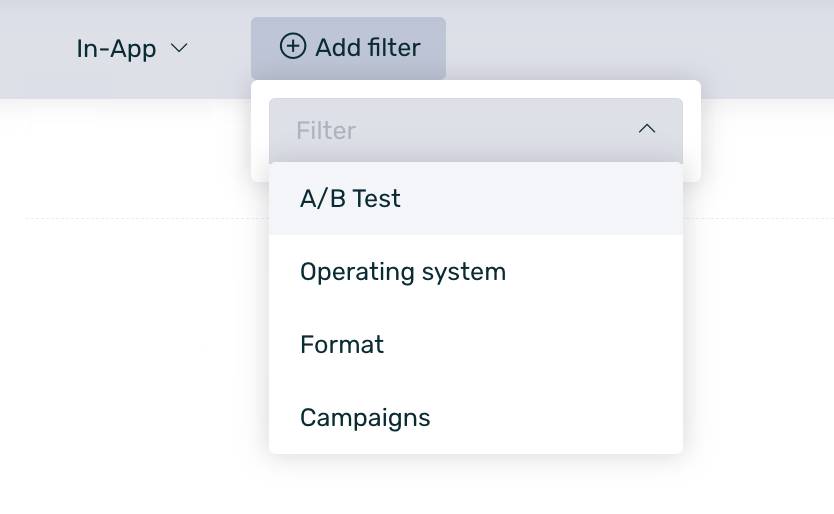
Task: Click the white popup border around Filter box
Action: [692, 130]
